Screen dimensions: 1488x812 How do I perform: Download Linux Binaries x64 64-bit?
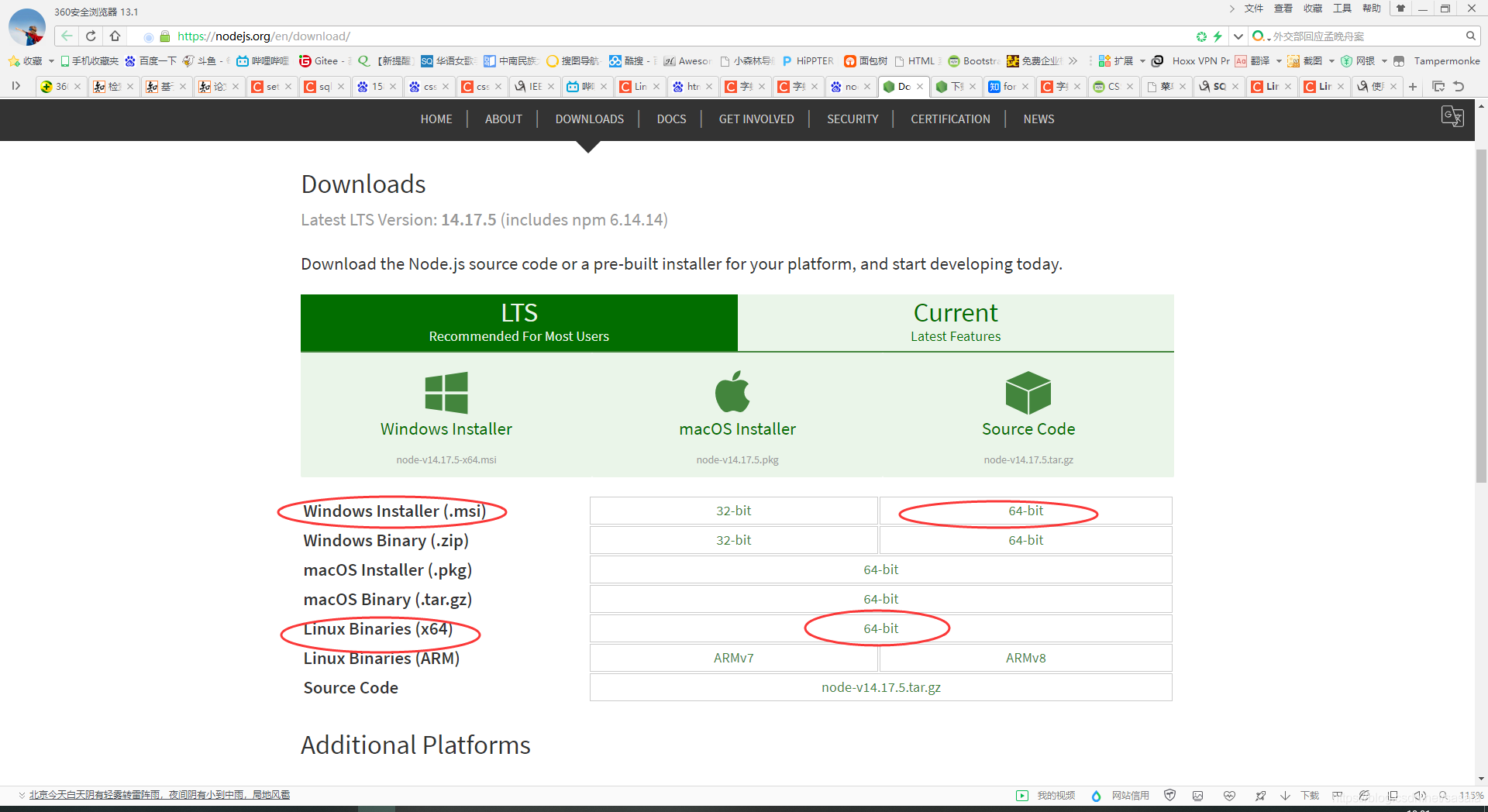881,628
